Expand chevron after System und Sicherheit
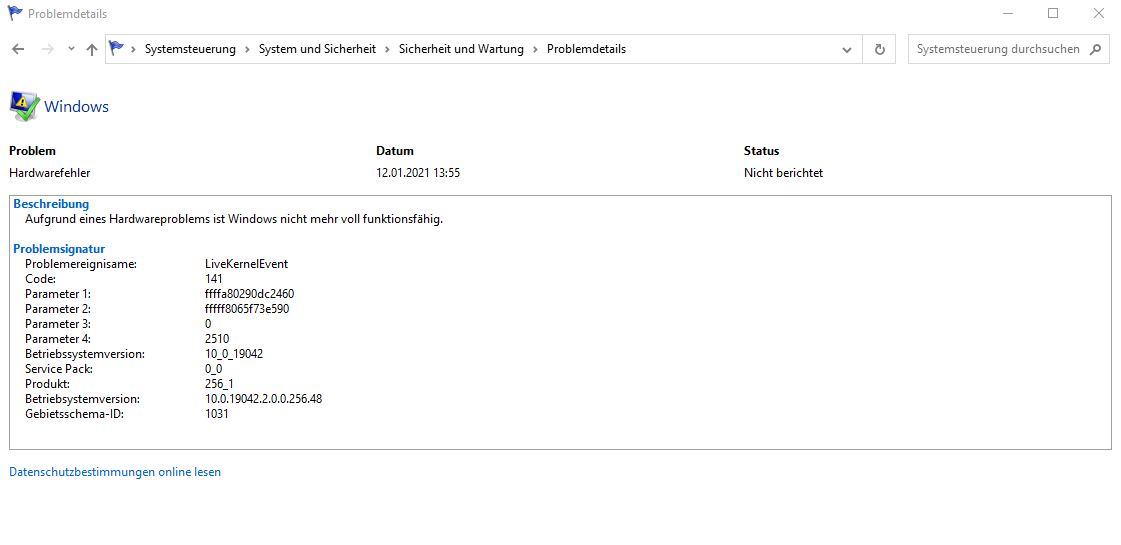 (387, 49)
